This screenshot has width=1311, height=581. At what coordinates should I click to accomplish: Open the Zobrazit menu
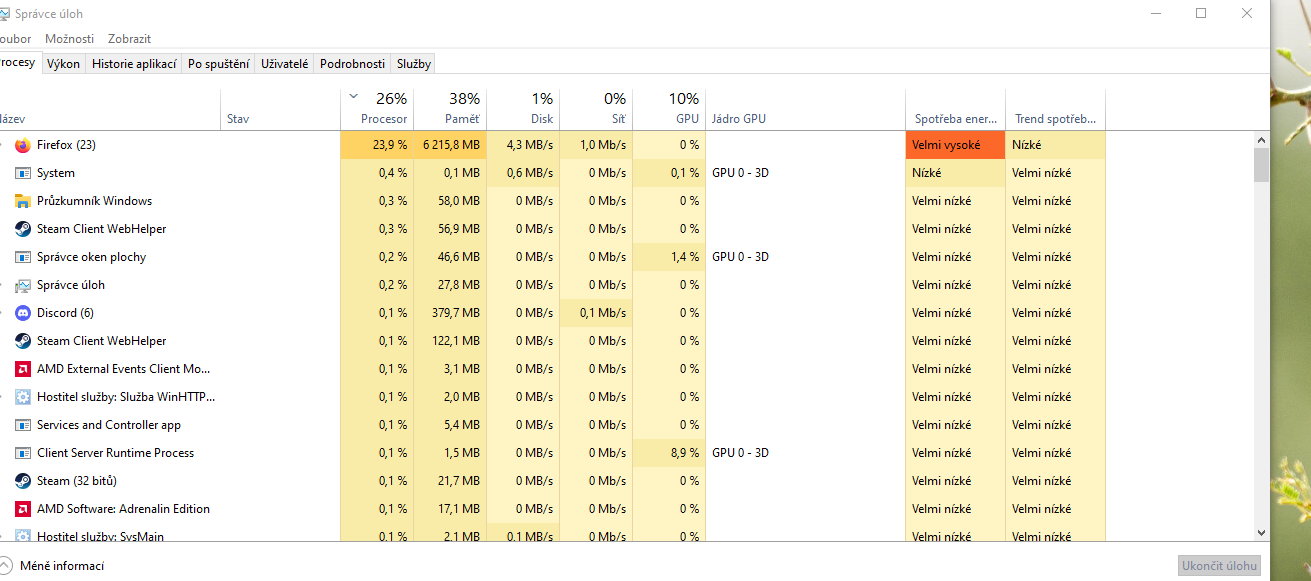coord(129,39)
